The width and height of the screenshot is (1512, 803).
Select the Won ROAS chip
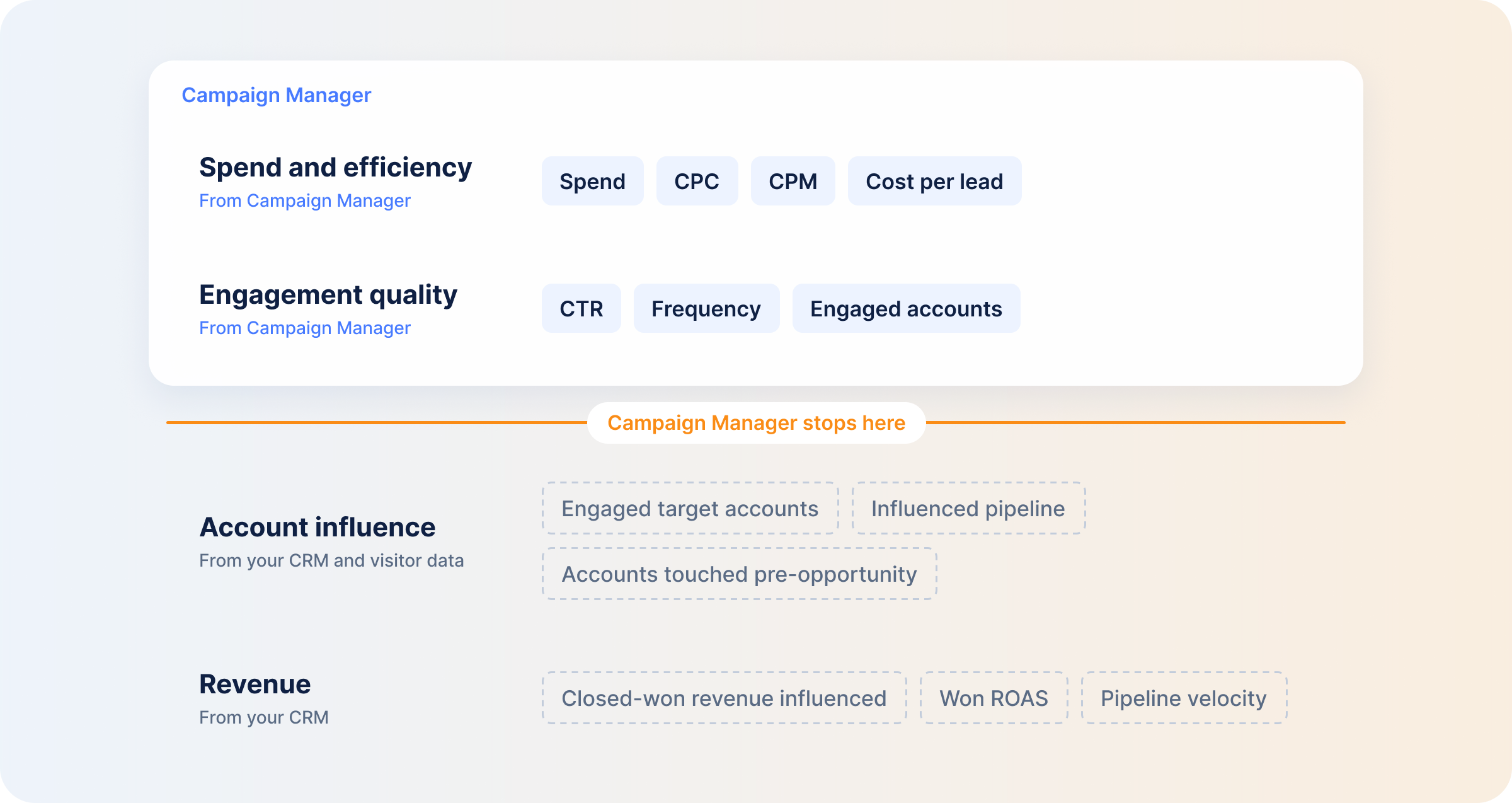pos(994,698)
